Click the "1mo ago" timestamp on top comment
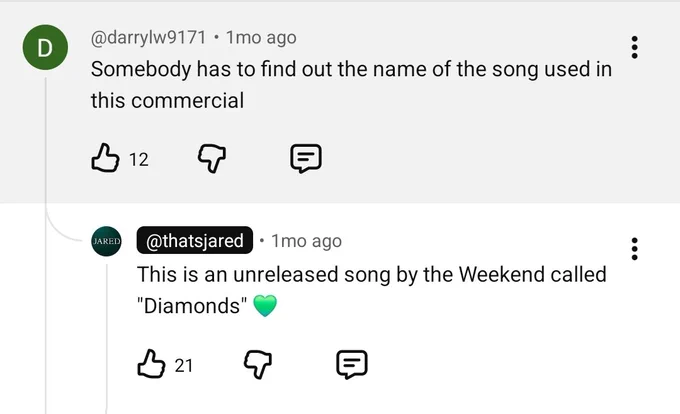The height and width of the screenshot is (414, 680). click(x=261, y=38)
